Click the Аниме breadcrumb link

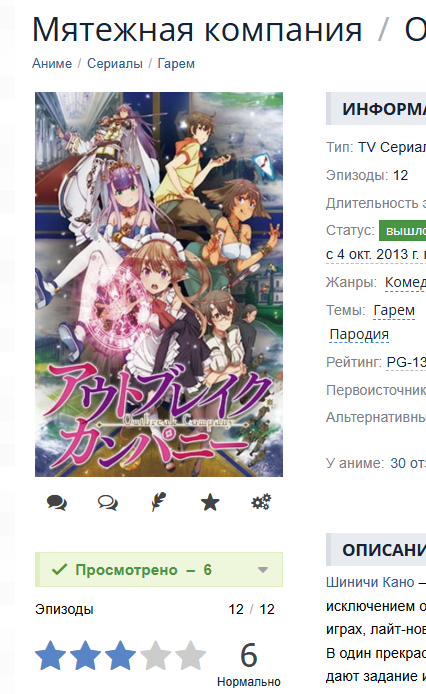[52, 64]
